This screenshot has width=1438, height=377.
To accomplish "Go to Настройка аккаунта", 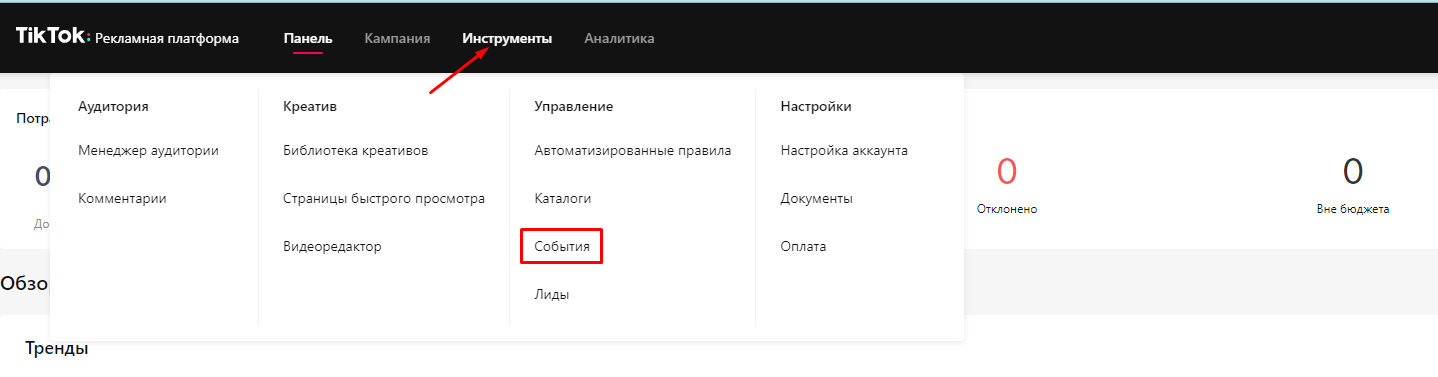I will [x=844, y=151].
